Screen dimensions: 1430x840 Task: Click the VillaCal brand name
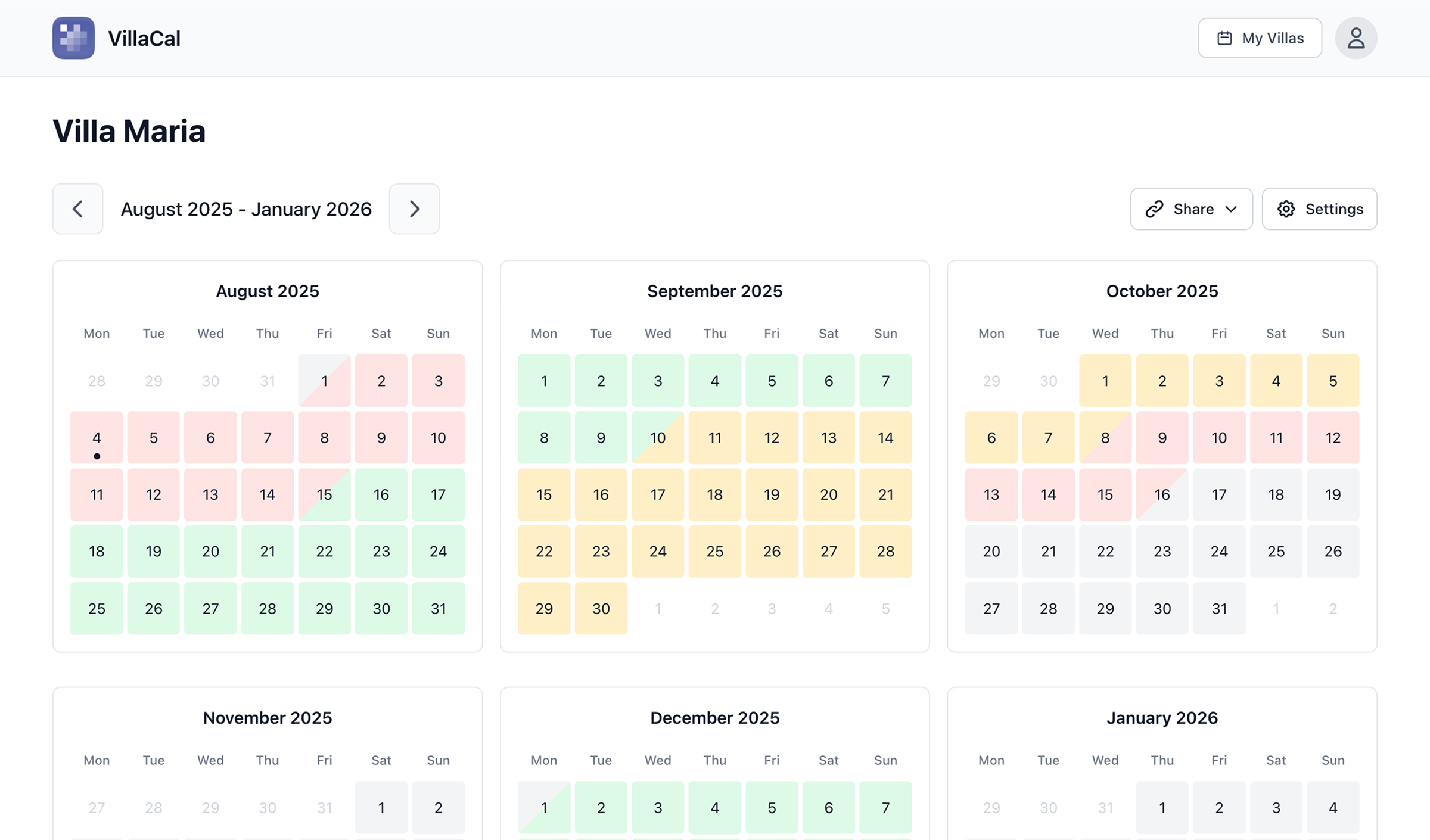(x=144, y=38)
